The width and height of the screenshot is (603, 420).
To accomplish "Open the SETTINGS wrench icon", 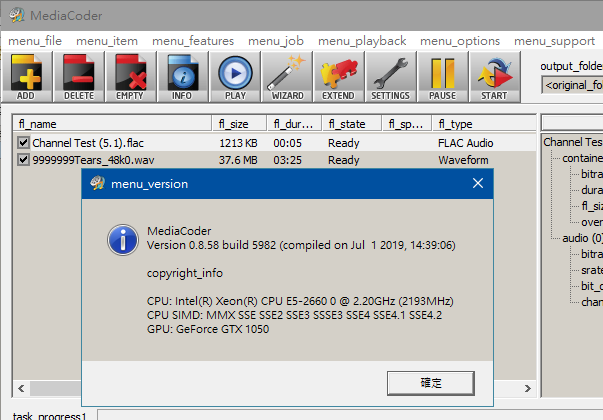I will point(390,77).
